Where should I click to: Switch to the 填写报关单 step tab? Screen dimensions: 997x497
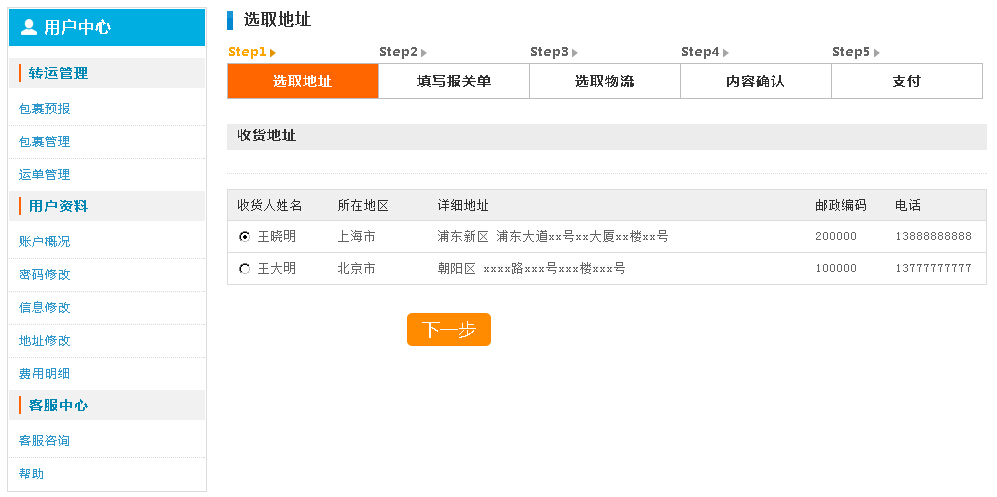[x=454, y=81]
